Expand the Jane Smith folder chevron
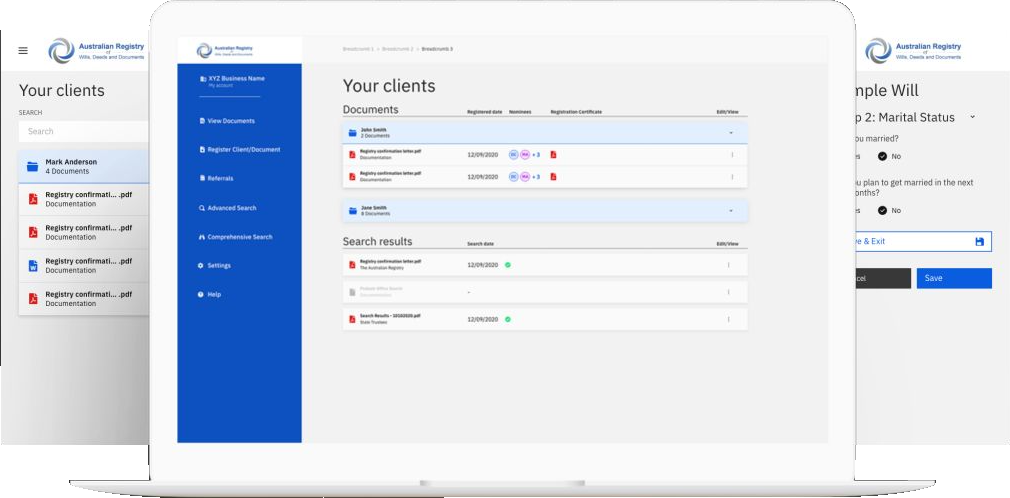1010x498 pixels. coord(731,211)
